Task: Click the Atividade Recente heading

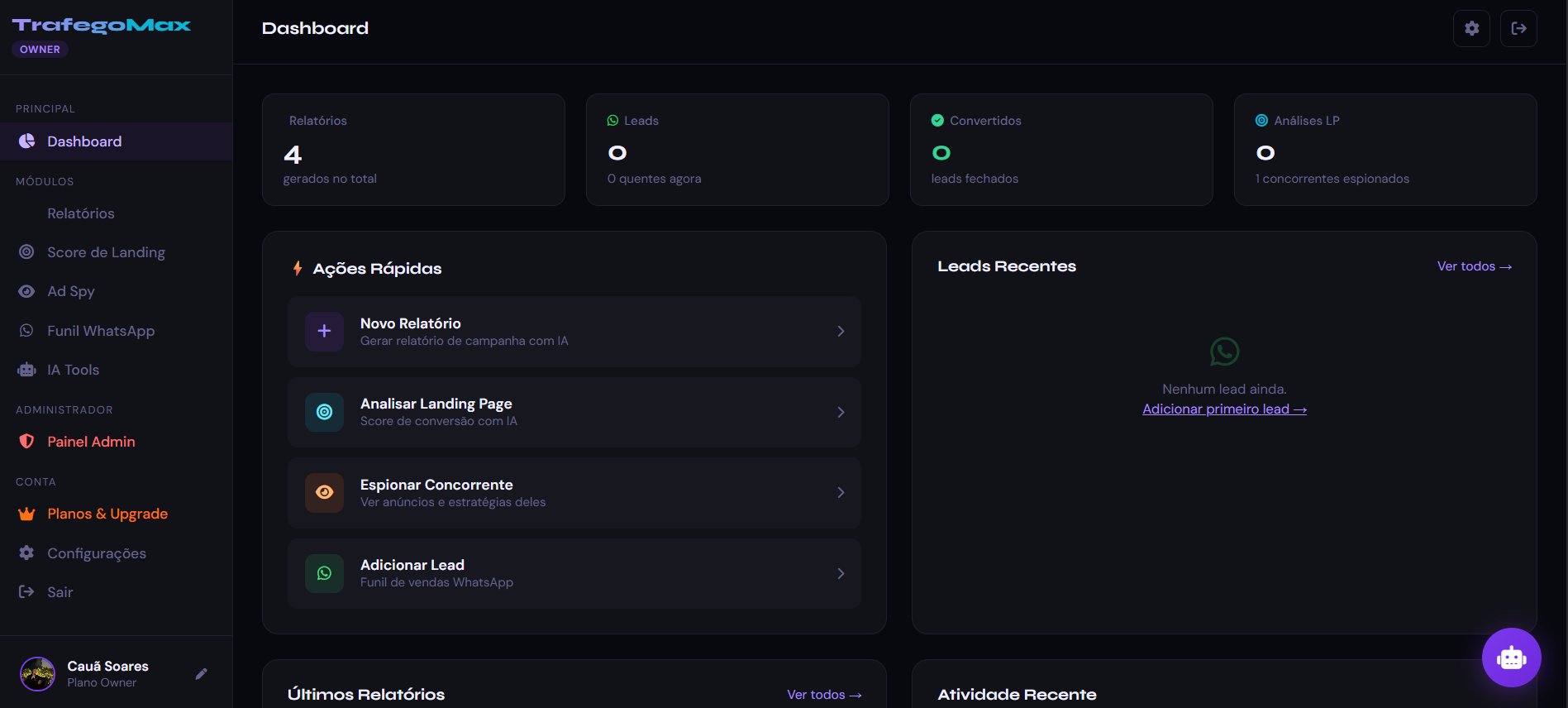Action: point(1017,695)
